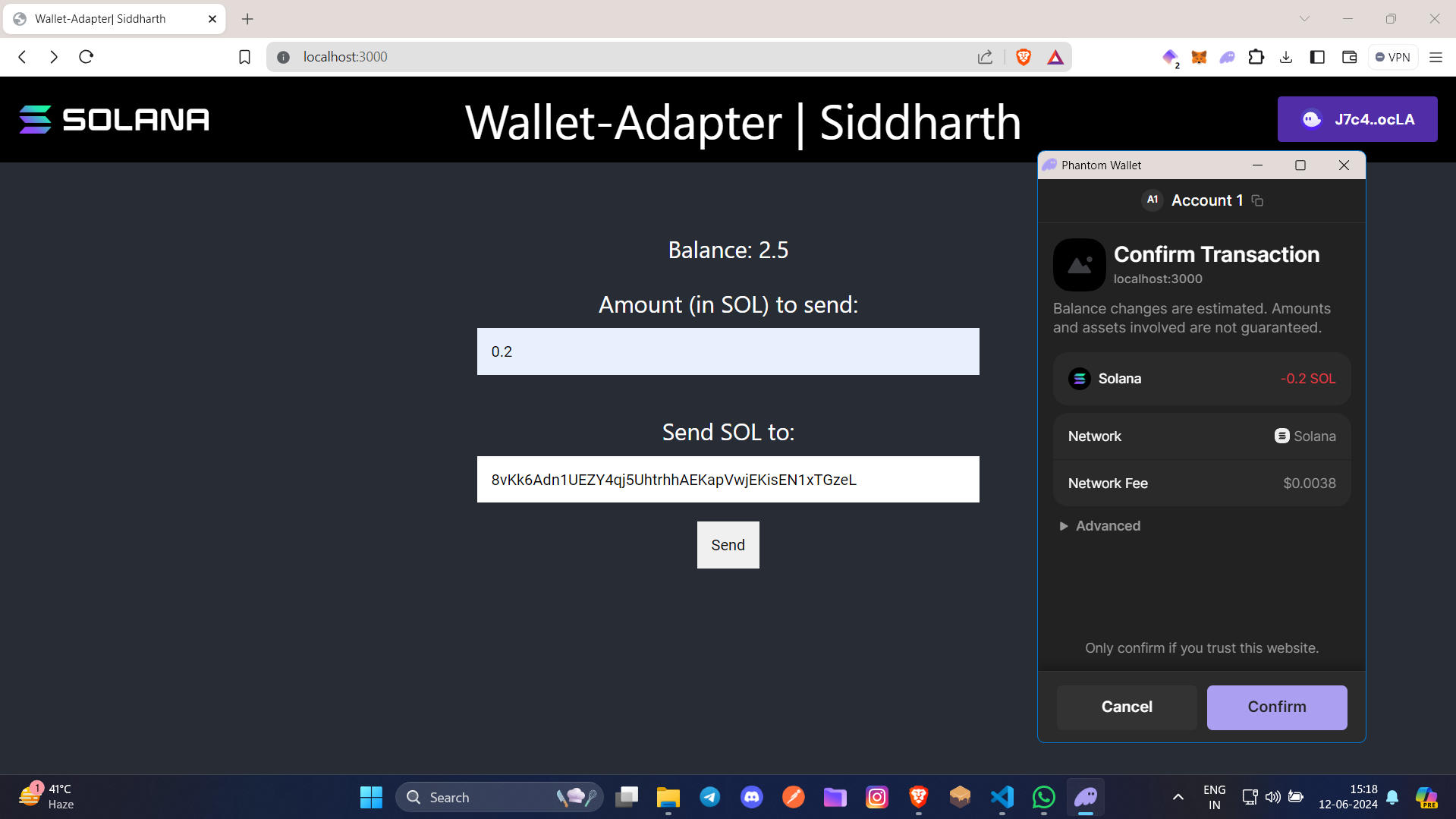Reload the page
Screen dimensions: 1456x819
point(86,57)
